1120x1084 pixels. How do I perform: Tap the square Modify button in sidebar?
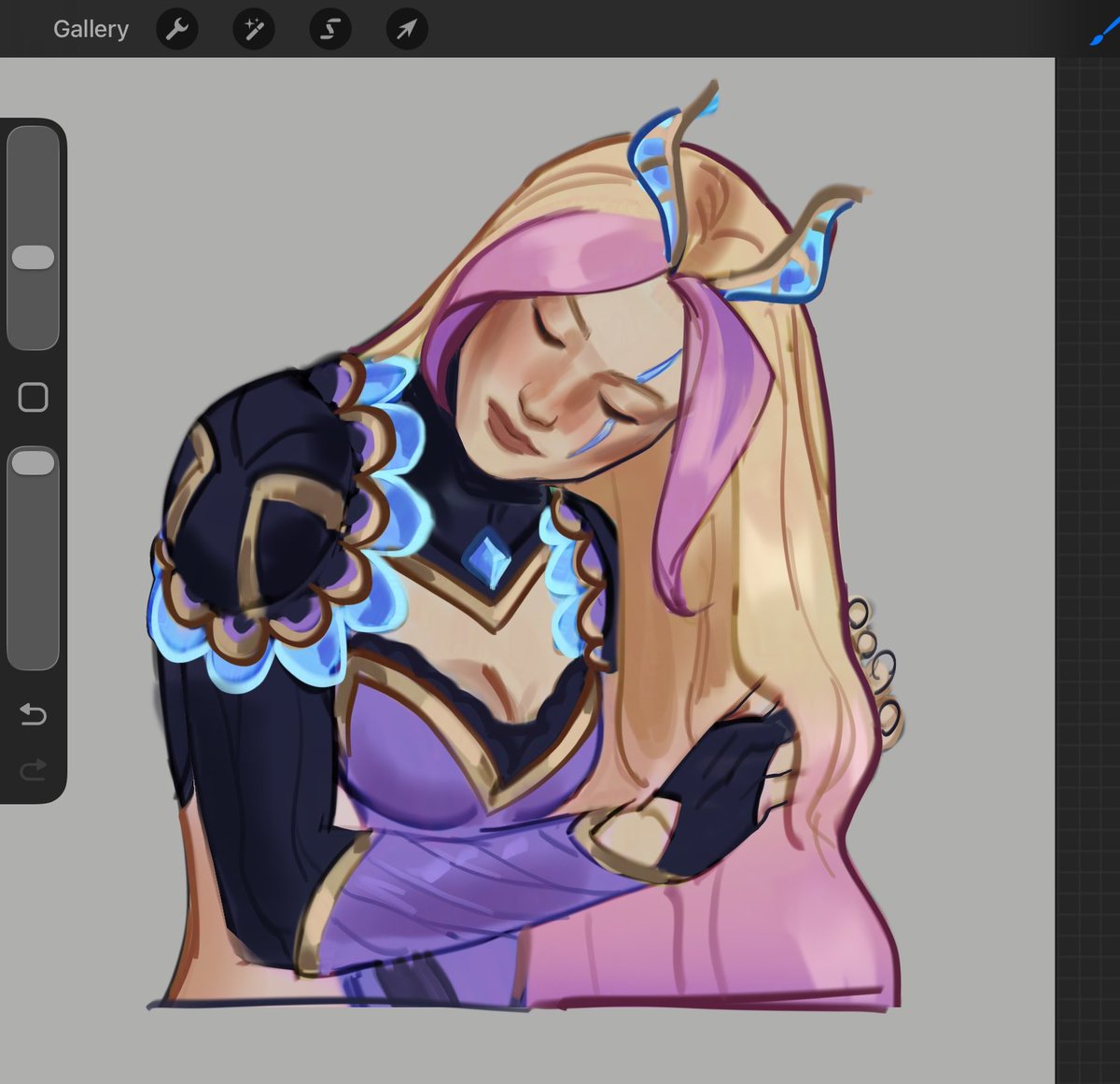click(33, 397)
